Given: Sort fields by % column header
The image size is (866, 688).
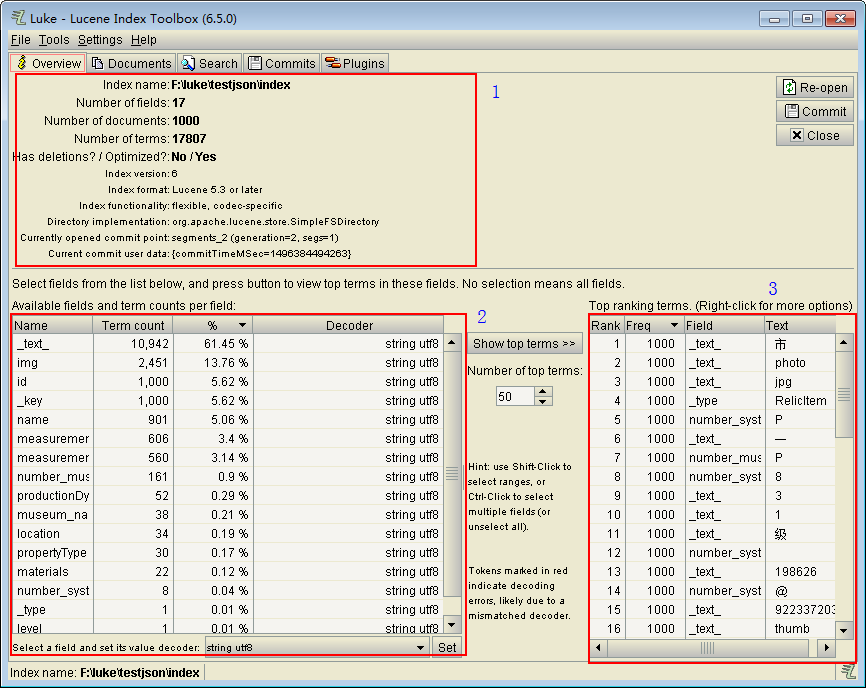Looking at the screenshot, I should [x=213, y=325].
